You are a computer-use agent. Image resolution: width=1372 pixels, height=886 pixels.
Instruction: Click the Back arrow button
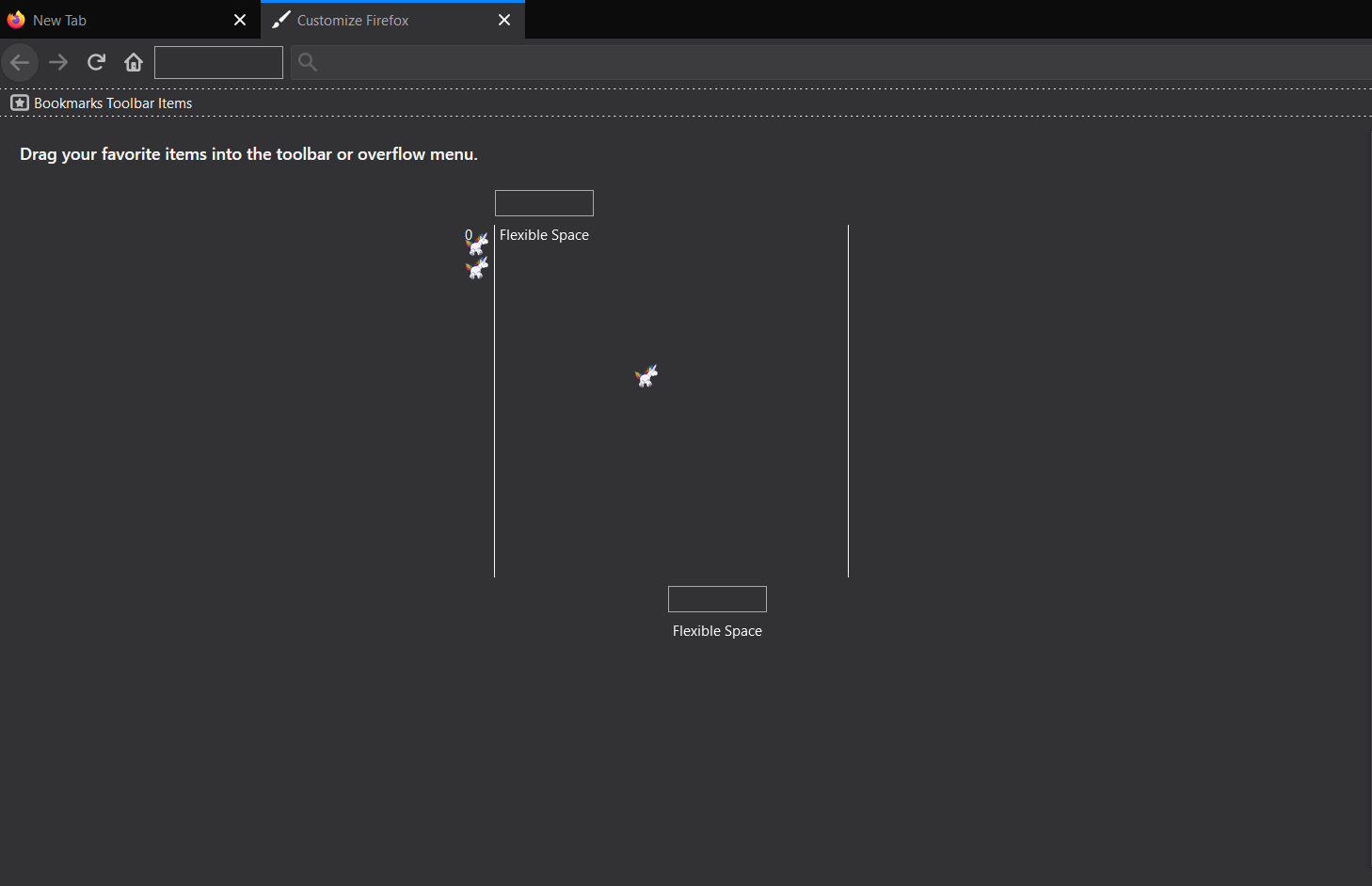(x=20, y=63)
